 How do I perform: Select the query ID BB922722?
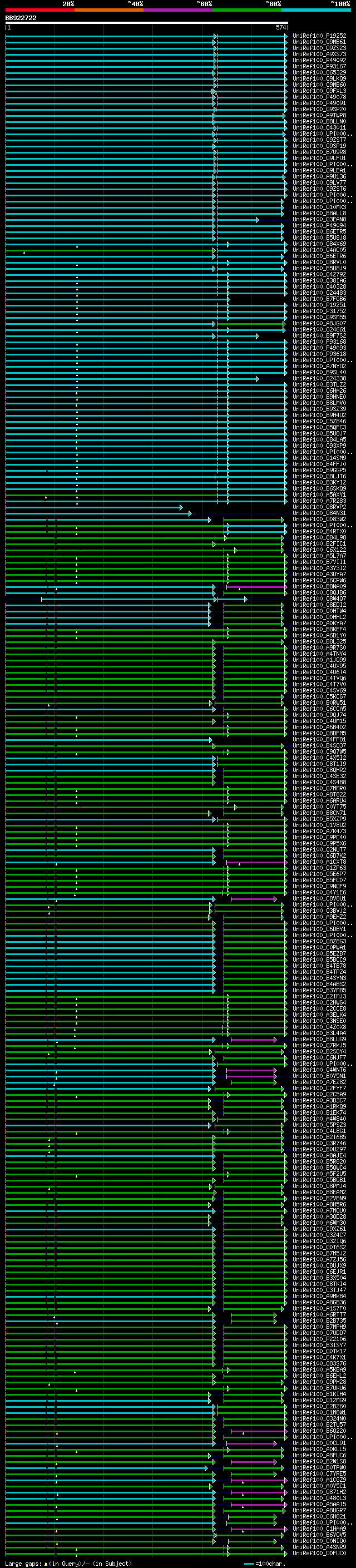21,18
